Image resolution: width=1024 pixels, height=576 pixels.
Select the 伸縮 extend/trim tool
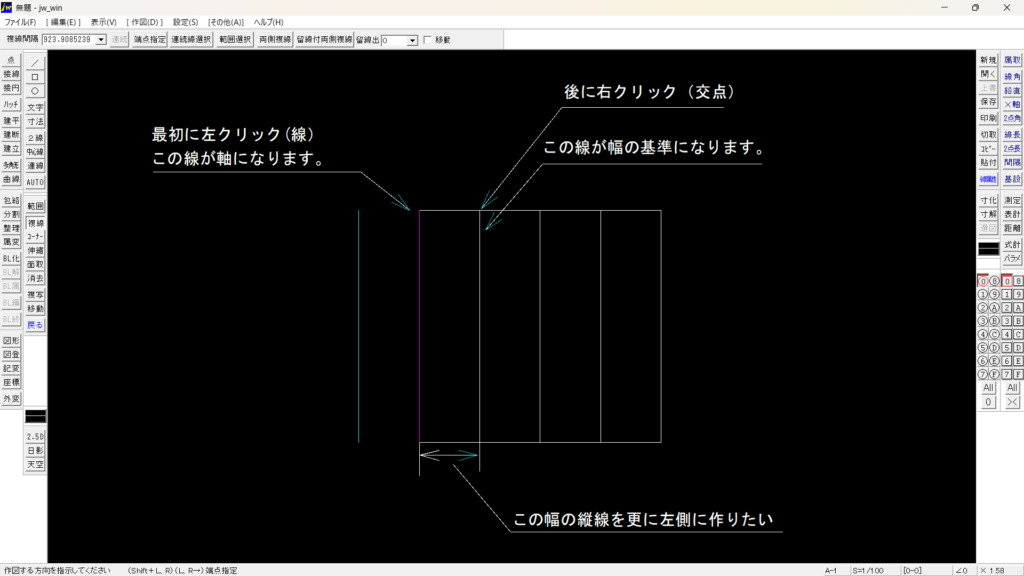pos(35,250)
